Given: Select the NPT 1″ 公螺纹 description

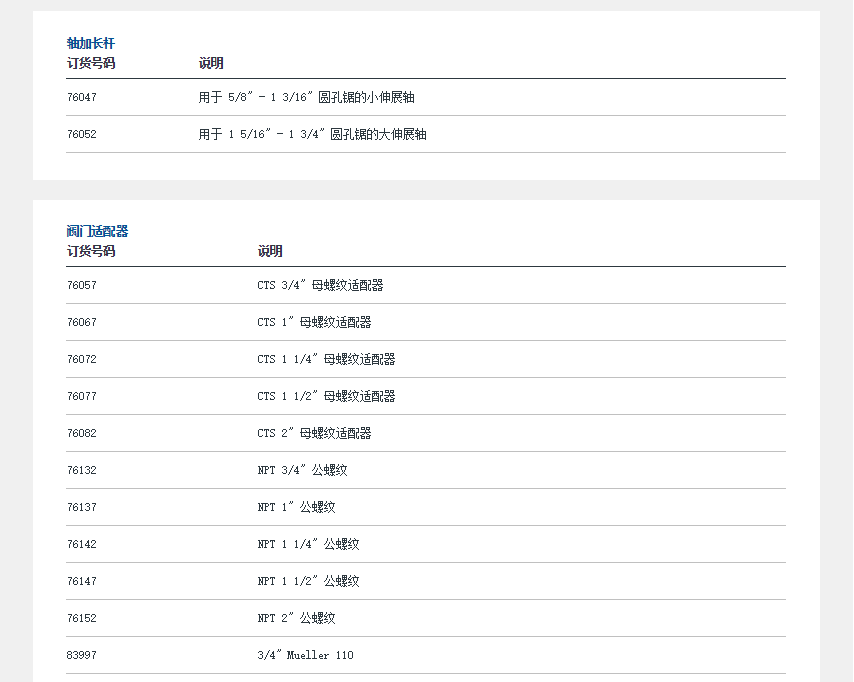Looking at the screenshot, I should pos(296,508).
